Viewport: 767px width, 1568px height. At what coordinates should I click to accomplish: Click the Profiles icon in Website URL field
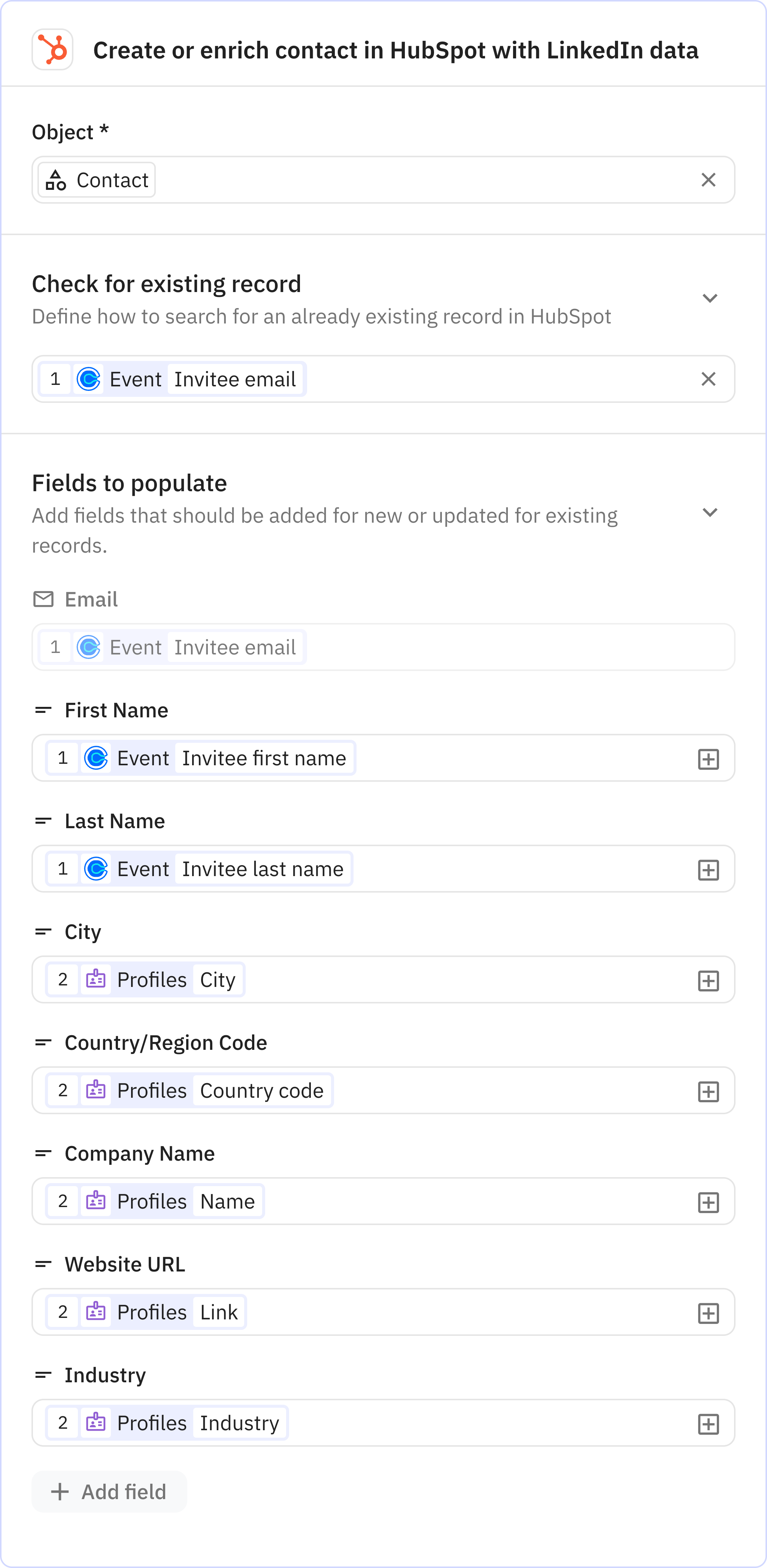tap(96, 1312)
